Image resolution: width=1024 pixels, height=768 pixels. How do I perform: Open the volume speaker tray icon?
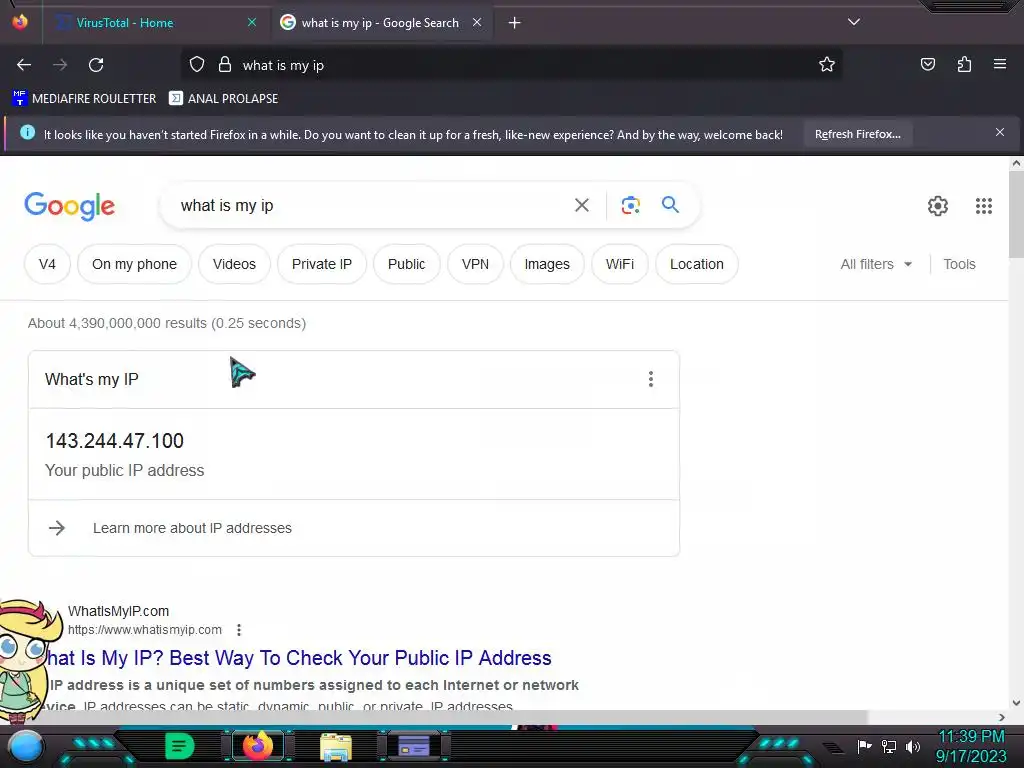(x=912, y=746)
